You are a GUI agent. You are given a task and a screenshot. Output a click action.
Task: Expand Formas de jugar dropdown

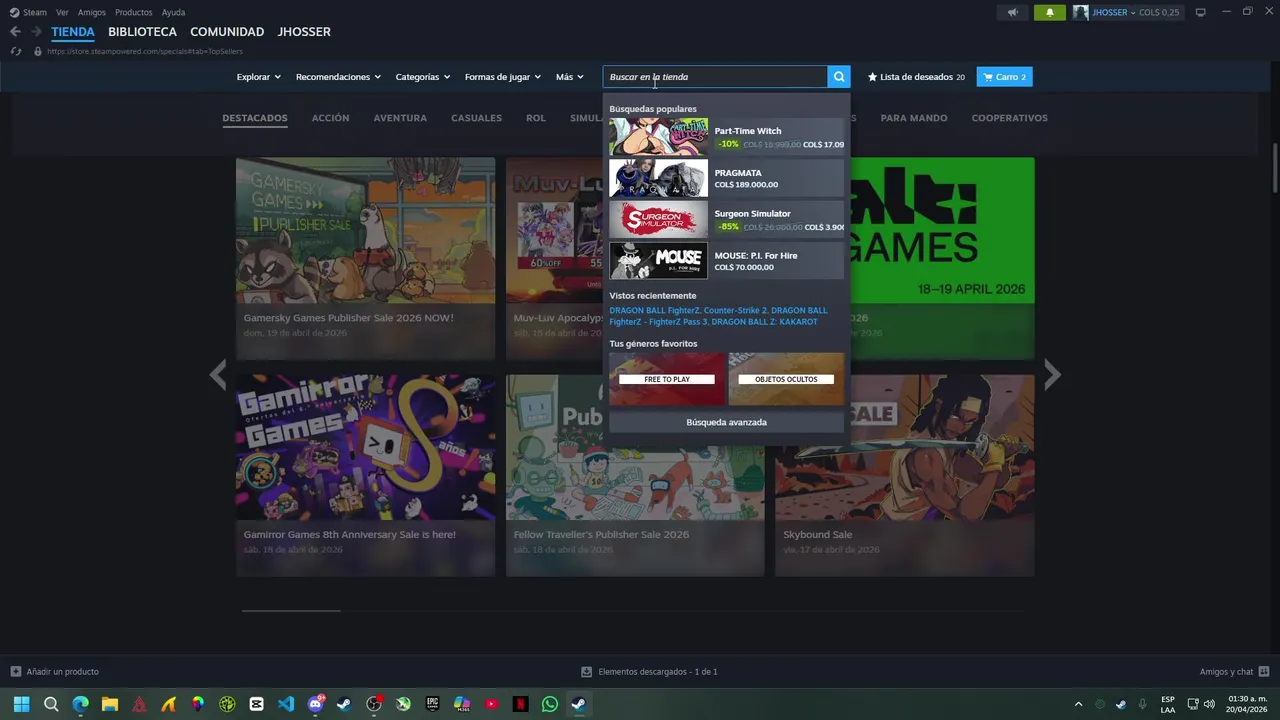point(502,77)
